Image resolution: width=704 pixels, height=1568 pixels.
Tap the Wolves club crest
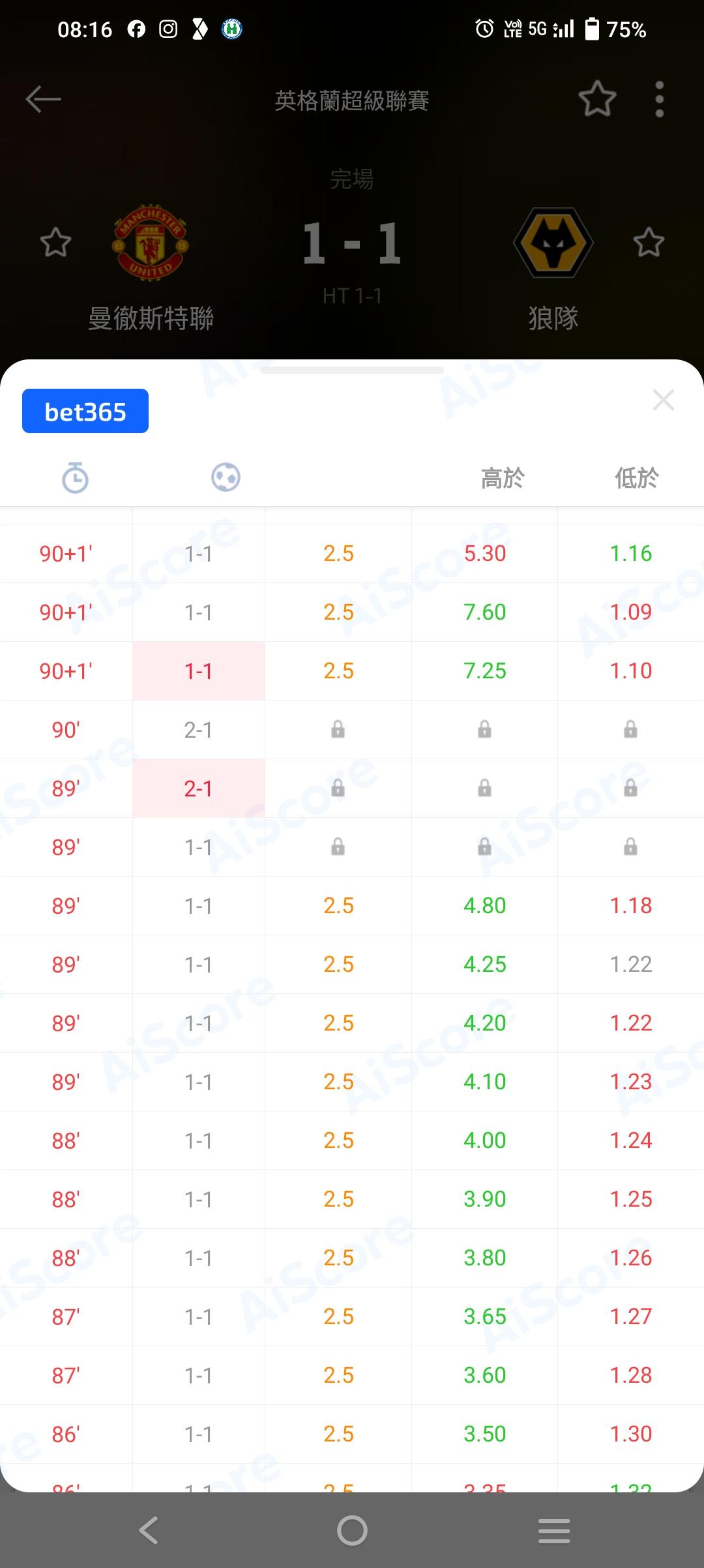pos(553,243)
